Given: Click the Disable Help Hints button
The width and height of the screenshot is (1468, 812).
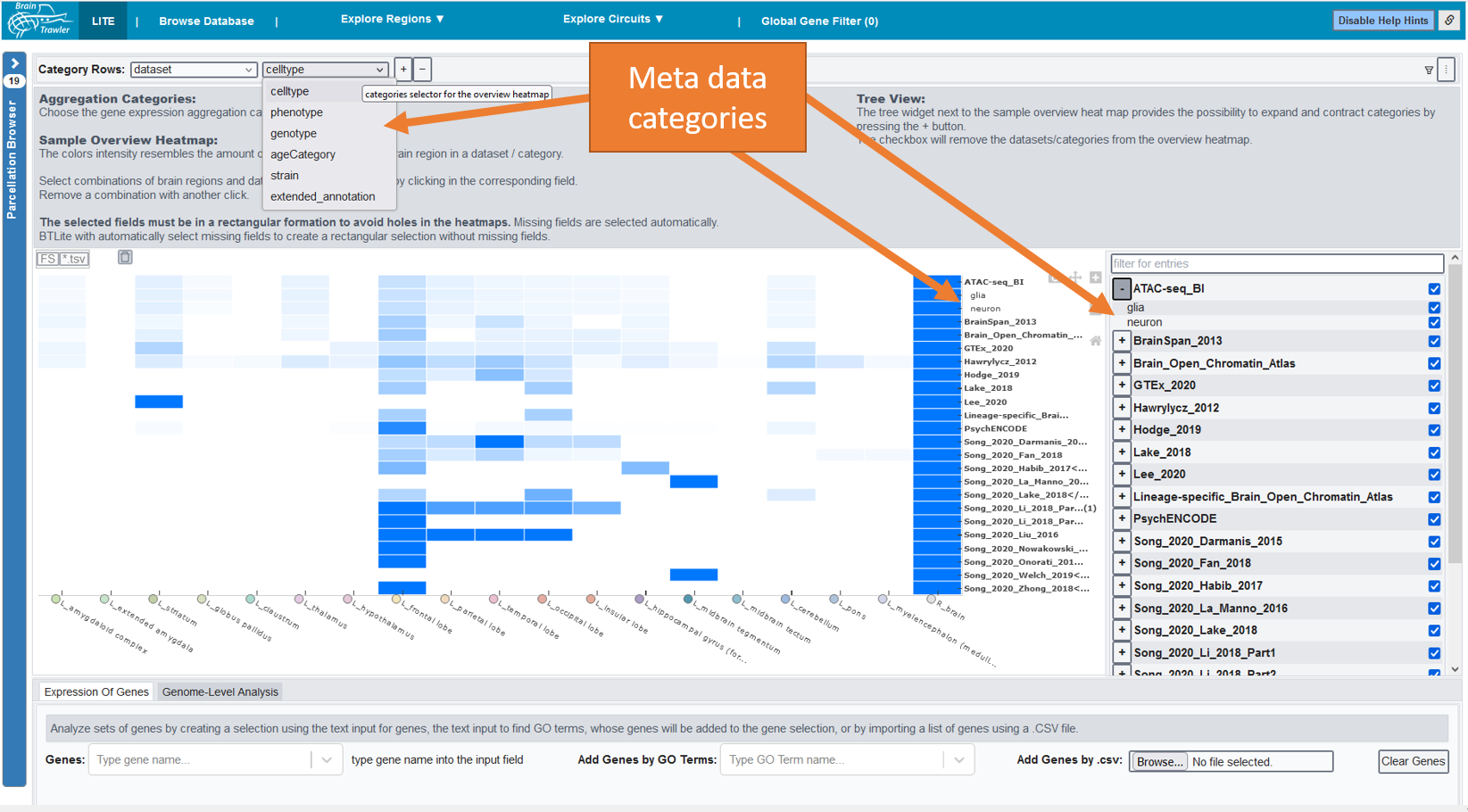Looking at the screenshot, I should point(1382,21).
